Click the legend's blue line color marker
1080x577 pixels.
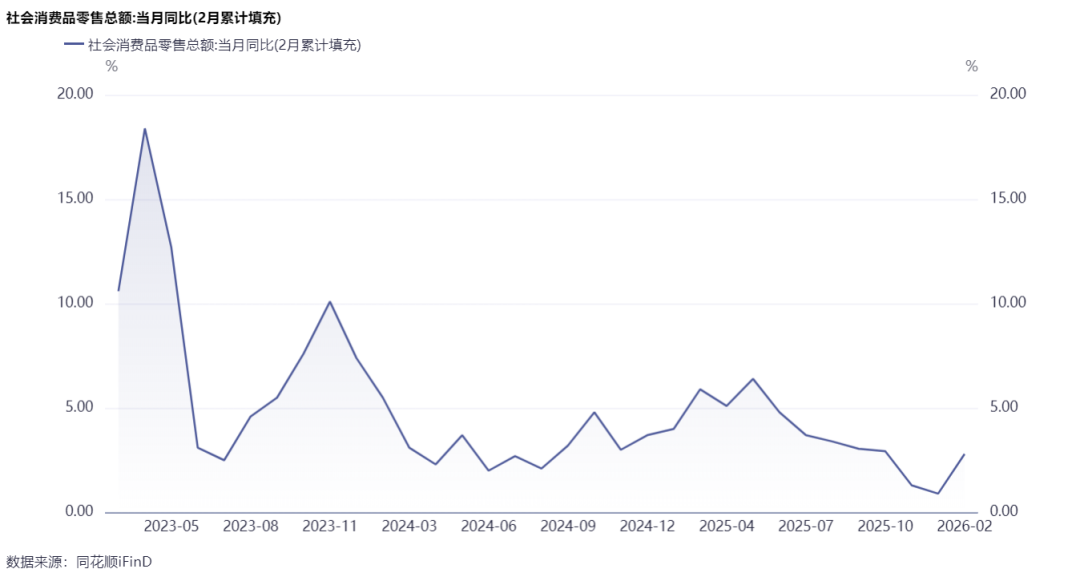(x=74, y=45)
